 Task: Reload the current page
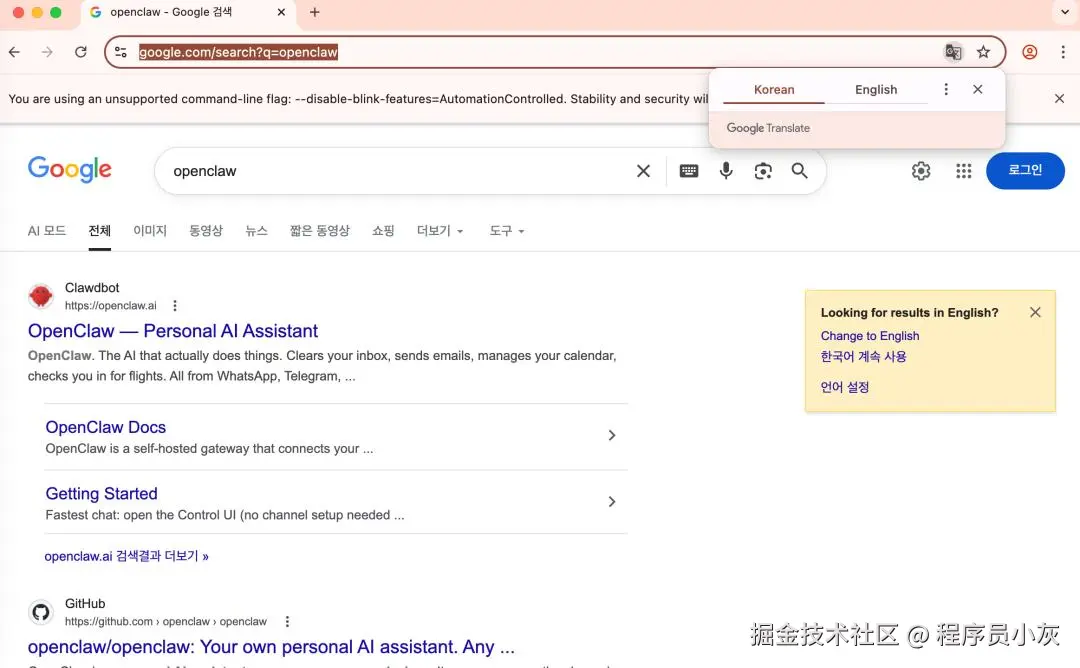pyautogui.click(x=81, y=52)
